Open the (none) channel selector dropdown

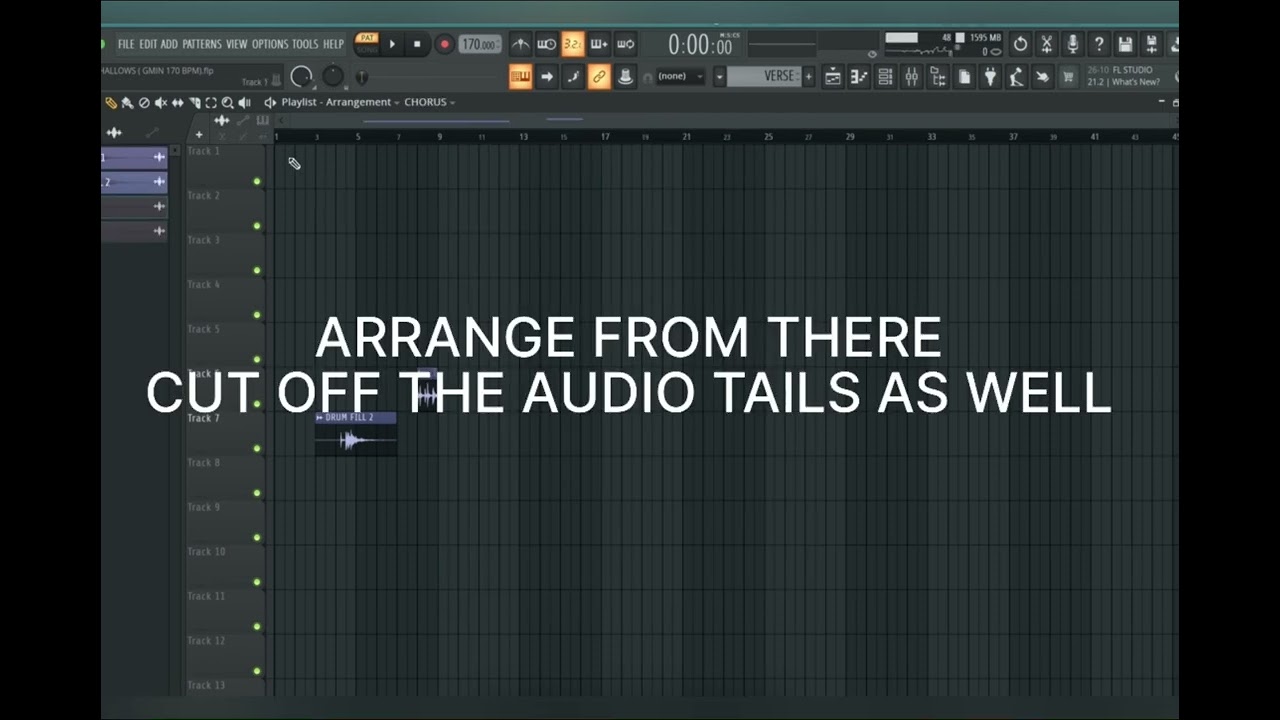680,76
